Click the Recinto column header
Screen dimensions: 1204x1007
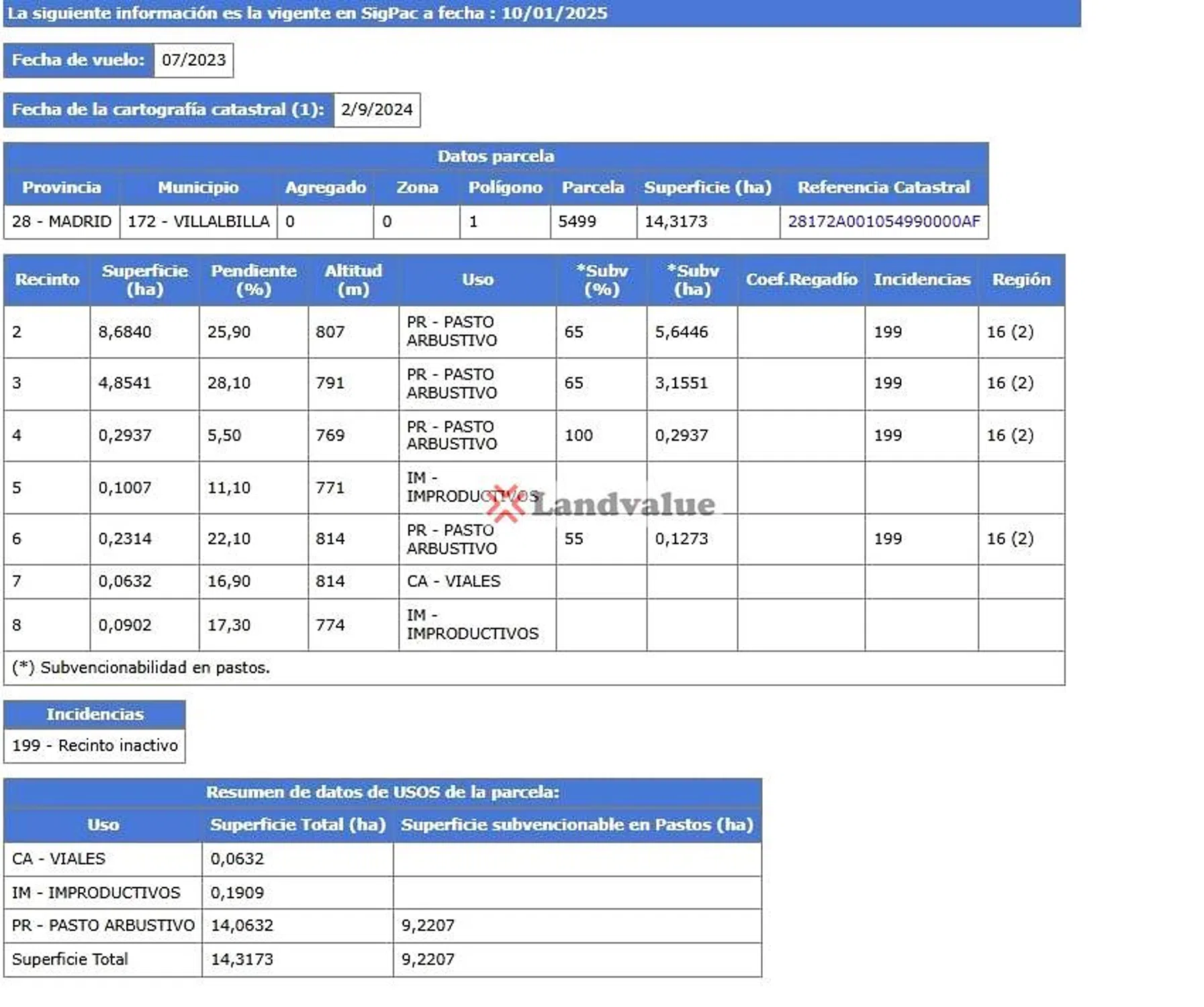coord(47,280)
